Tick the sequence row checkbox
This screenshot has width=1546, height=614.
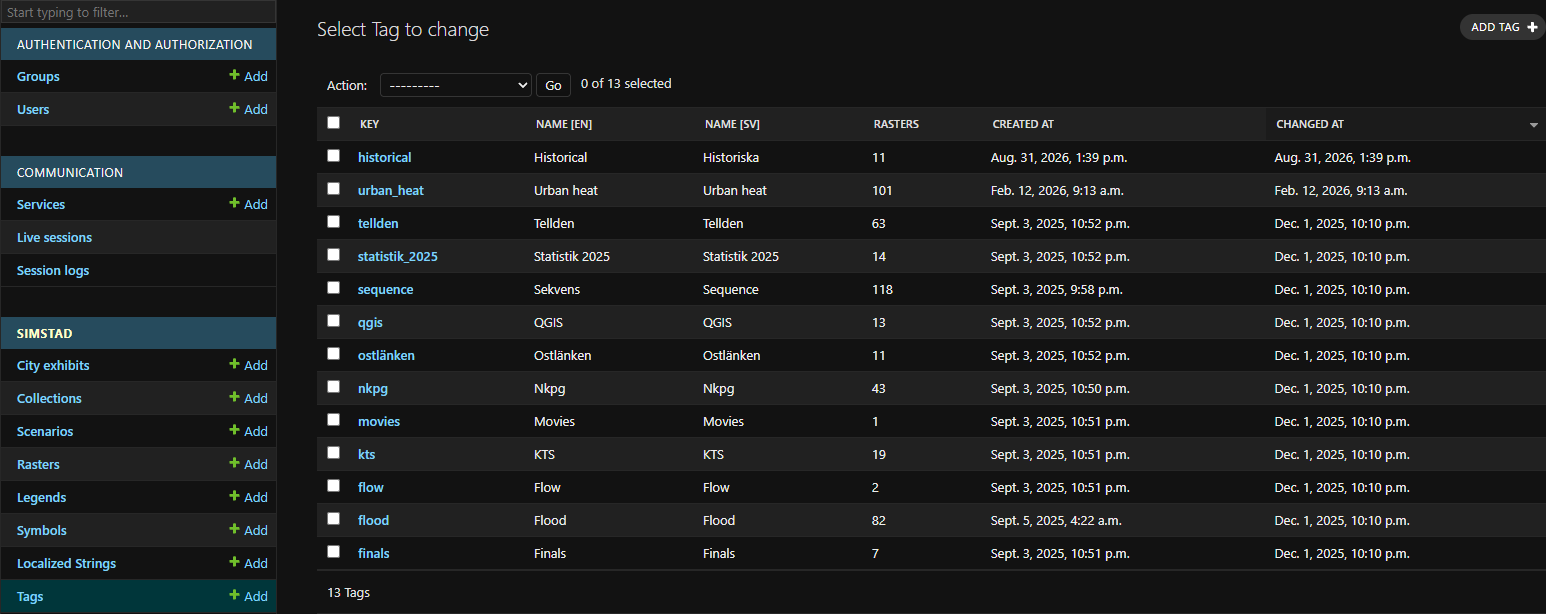point(334,288)
